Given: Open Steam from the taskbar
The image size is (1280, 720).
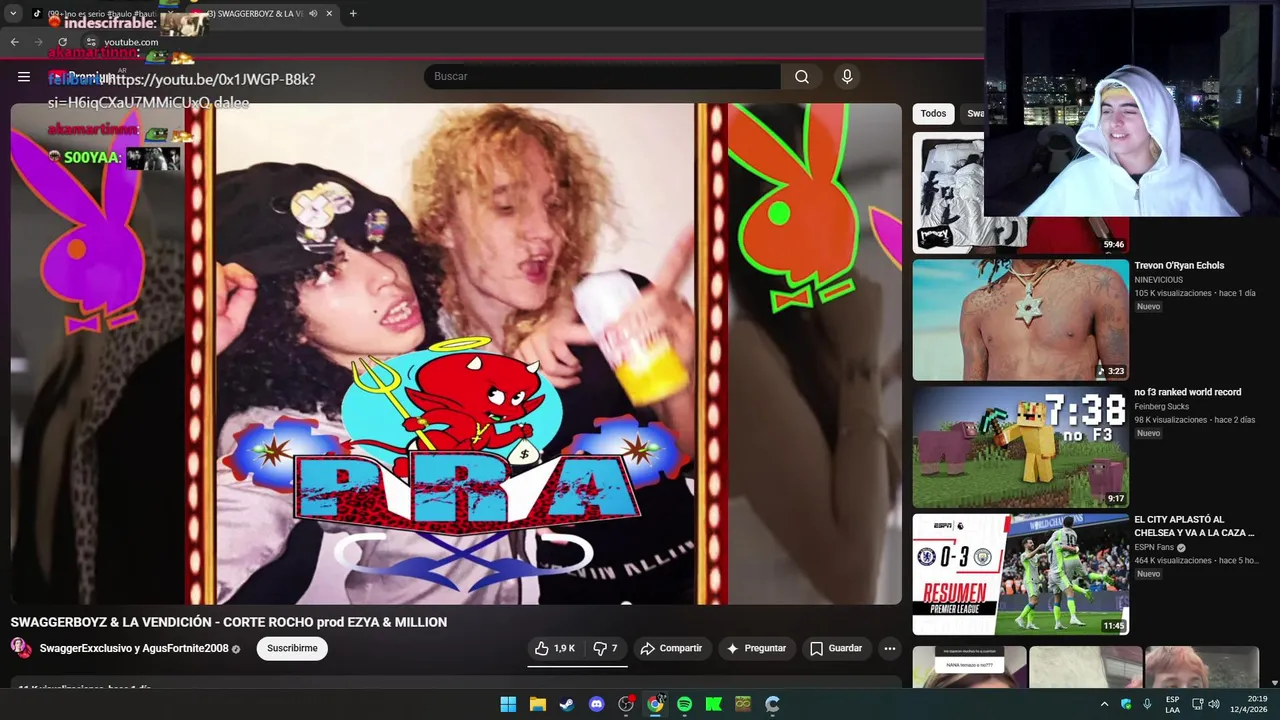Looking at the screenshot, I should [x=567, y=704].
